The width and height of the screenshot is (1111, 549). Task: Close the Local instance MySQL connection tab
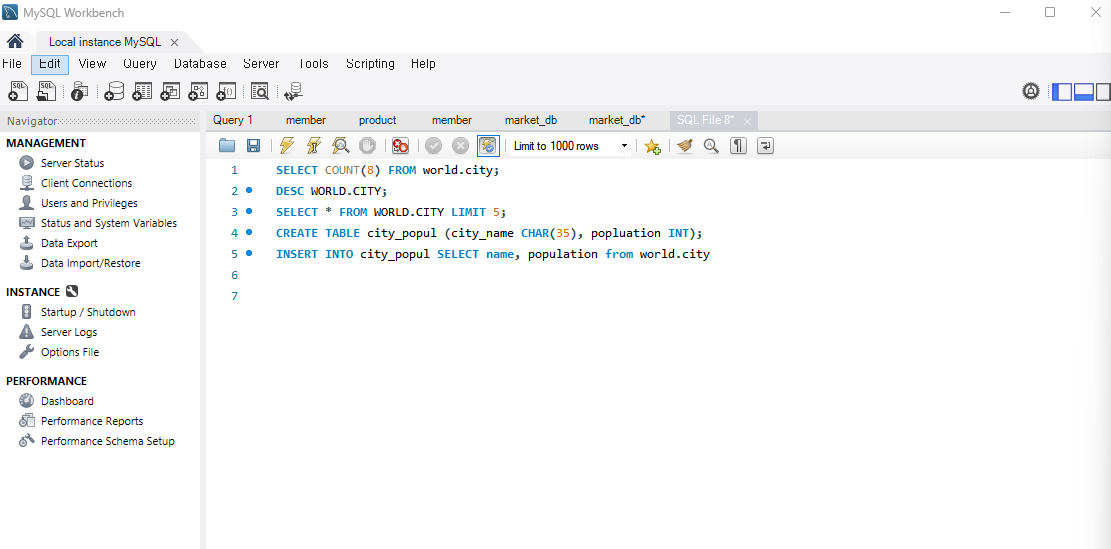click(174, 43)
